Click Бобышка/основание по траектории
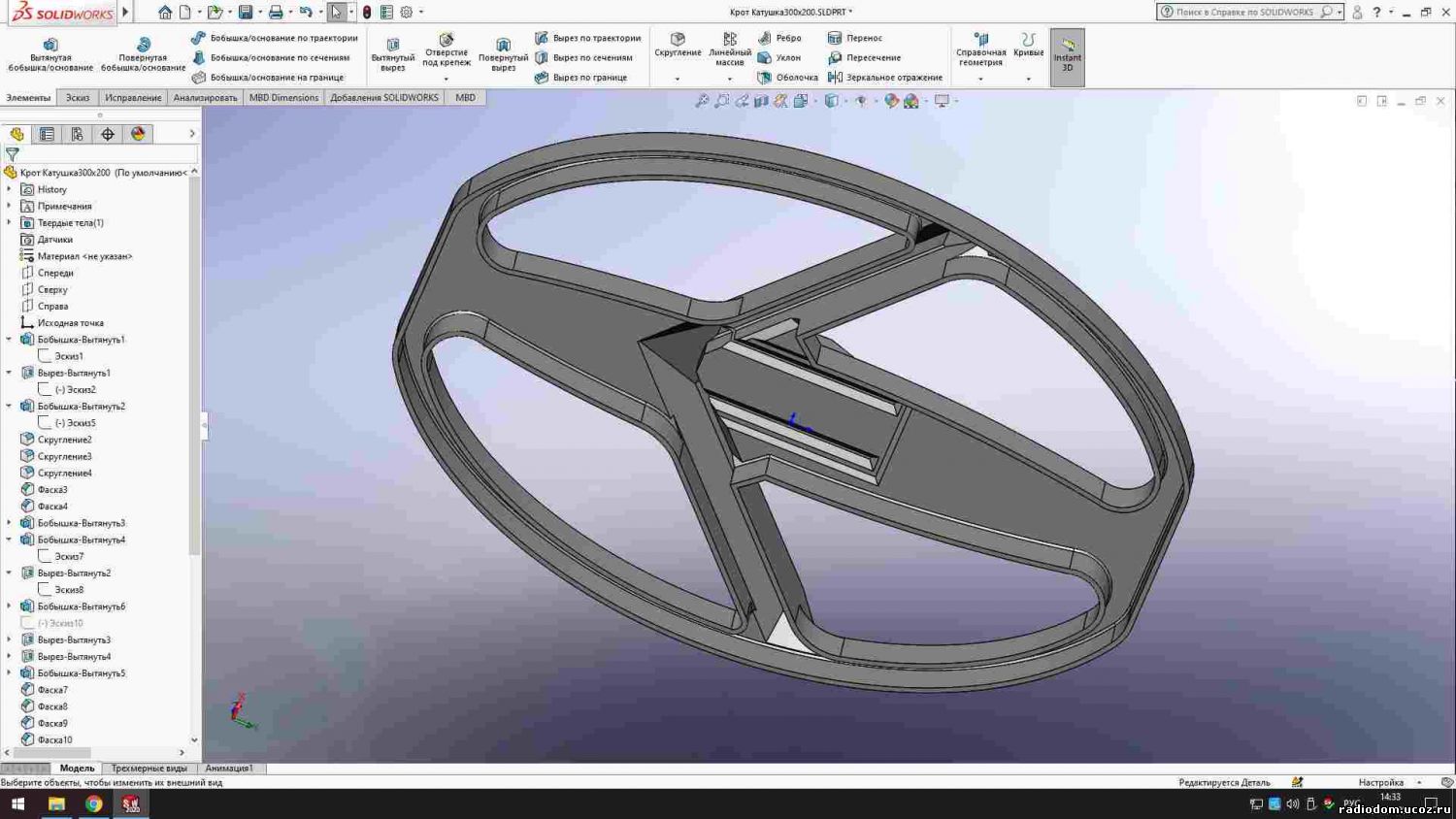The width and height of the screenshot is (1456, 819). tap(275, 38)
